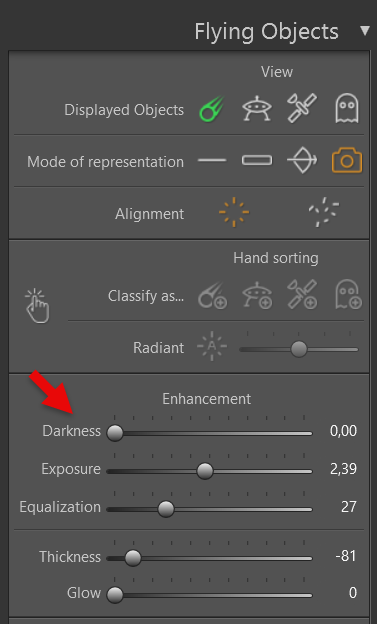Show ghost objects in Displayed Objects
The width and height of the screenshot is (377, 624).
[347, 108]
